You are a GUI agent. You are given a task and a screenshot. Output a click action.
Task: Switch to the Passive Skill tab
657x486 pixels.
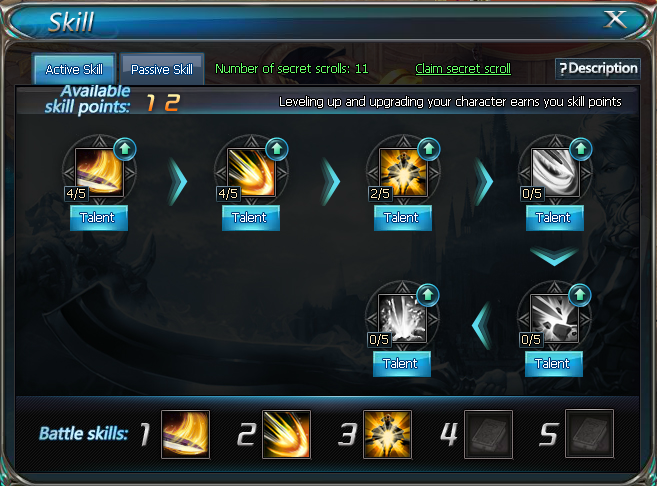click(x=162, y=69)
